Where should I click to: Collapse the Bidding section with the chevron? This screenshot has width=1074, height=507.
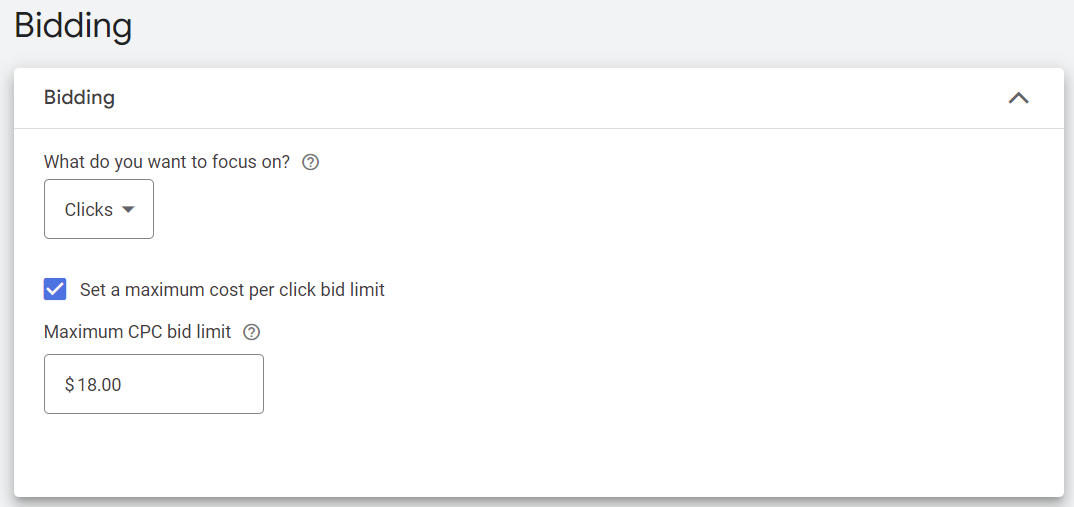(1018, 98)
